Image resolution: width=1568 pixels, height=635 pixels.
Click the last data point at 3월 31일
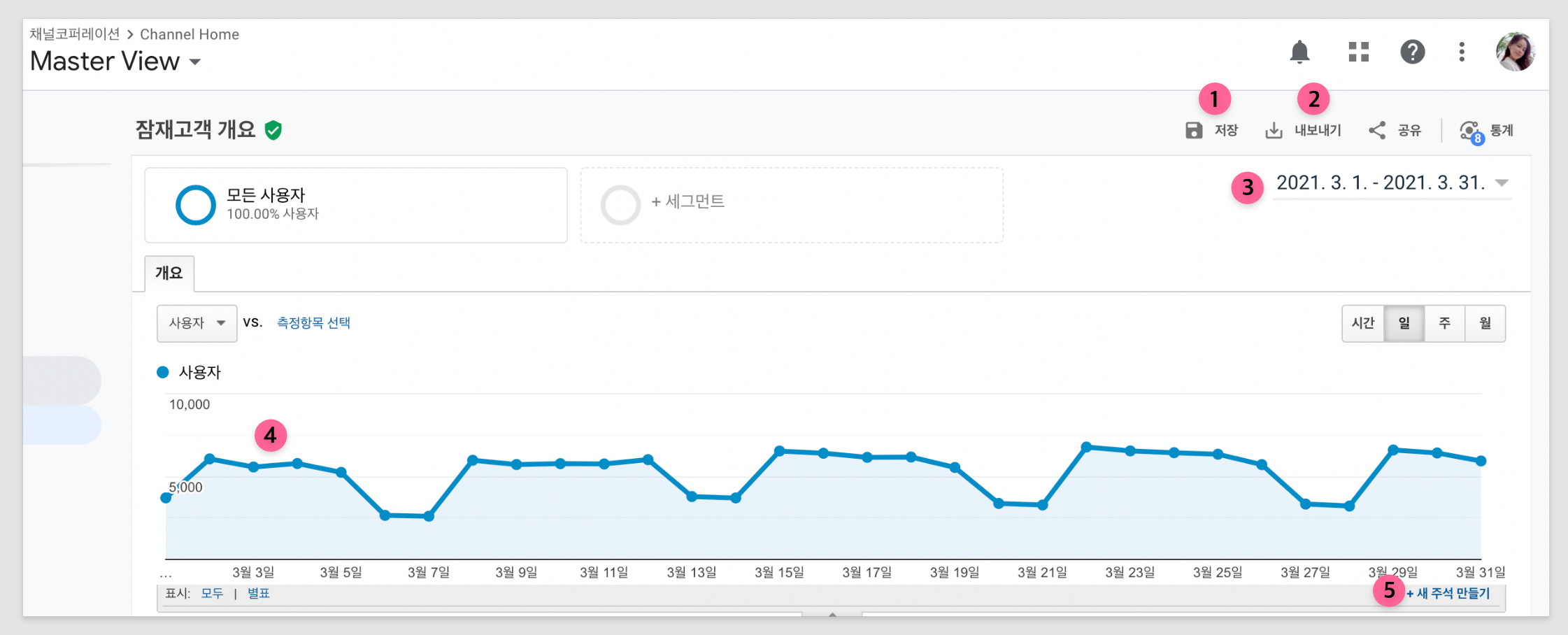(1481, 461)
